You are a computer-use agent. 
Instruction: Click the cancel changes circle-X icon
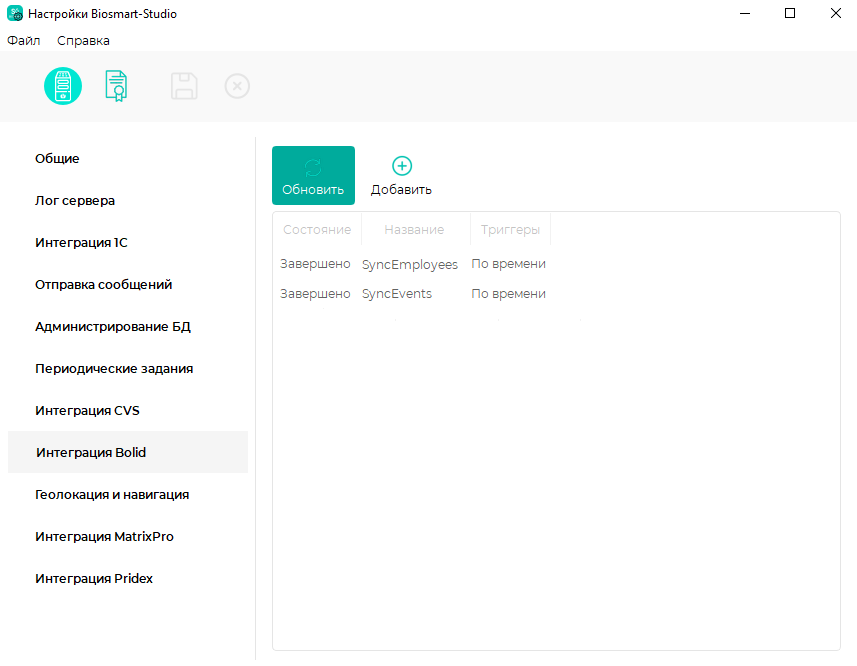pos(237,86)
